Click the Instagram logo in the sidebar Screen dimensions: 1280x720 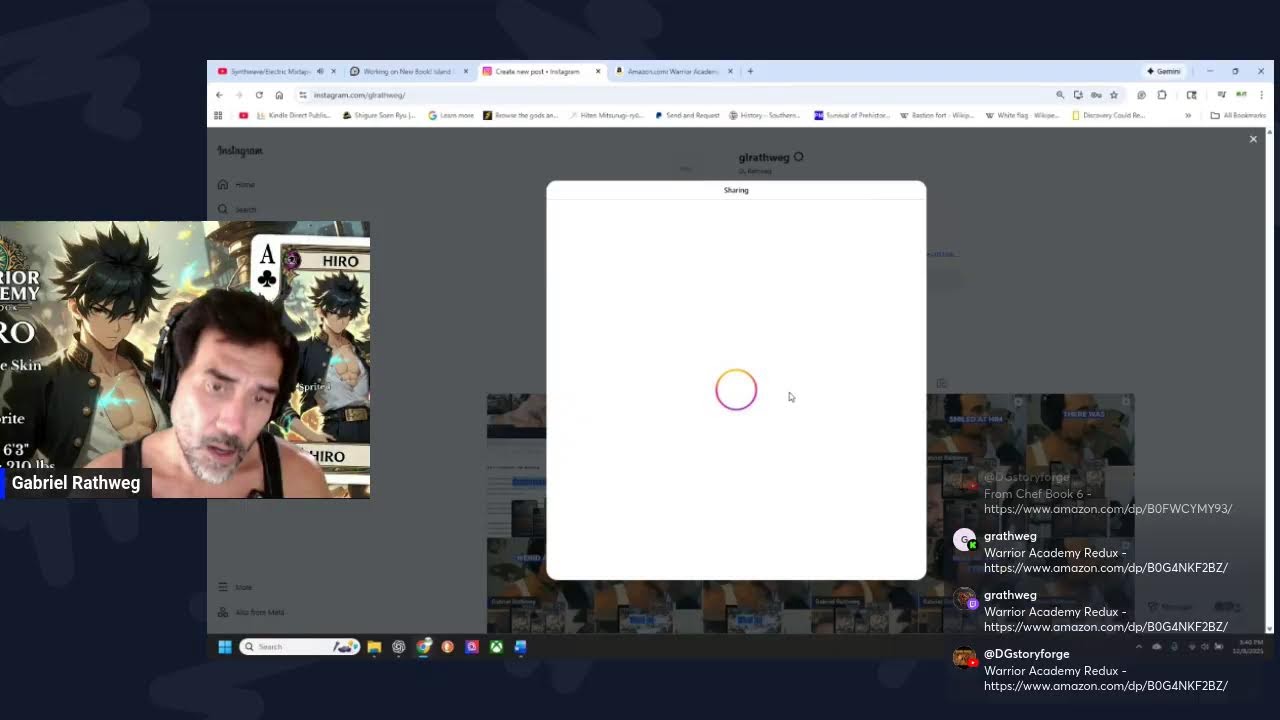(x=240, y=151)
